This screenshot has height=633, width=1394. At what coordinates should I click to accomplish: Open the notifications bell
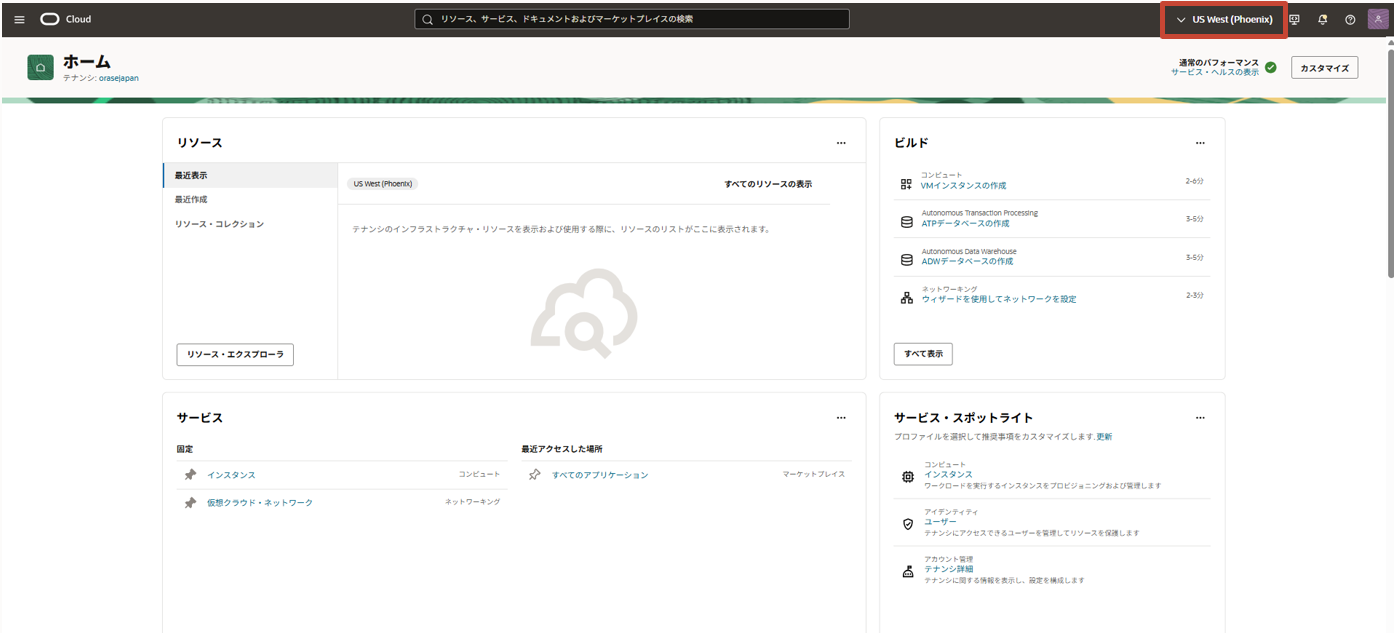pos(1323,19)
